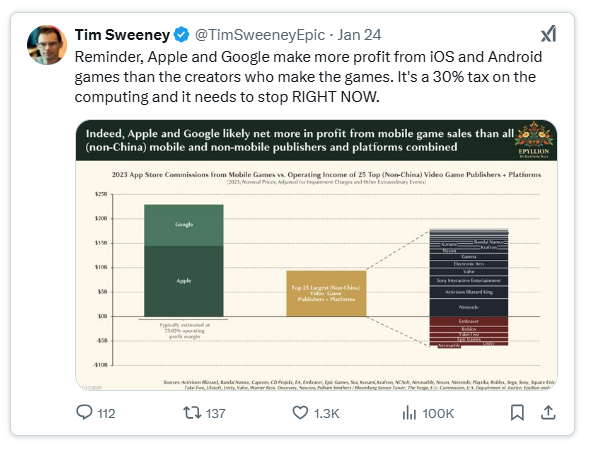The height and width of the screenshot is (457, 591).
Task: Click the green Google bar segment
Action: (184, 225)
